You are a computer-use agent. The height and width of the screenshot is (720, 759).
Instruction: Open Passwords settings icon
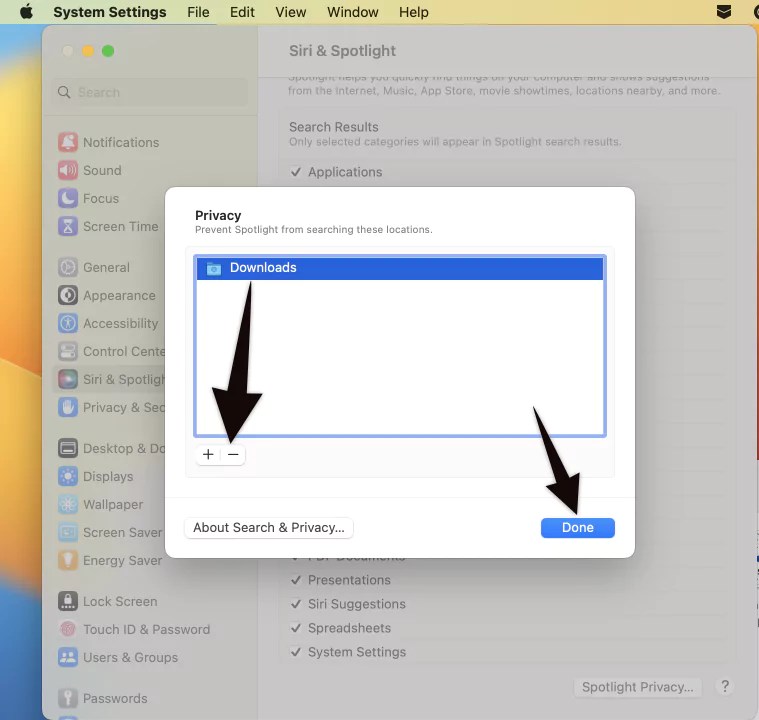(68, 698)
